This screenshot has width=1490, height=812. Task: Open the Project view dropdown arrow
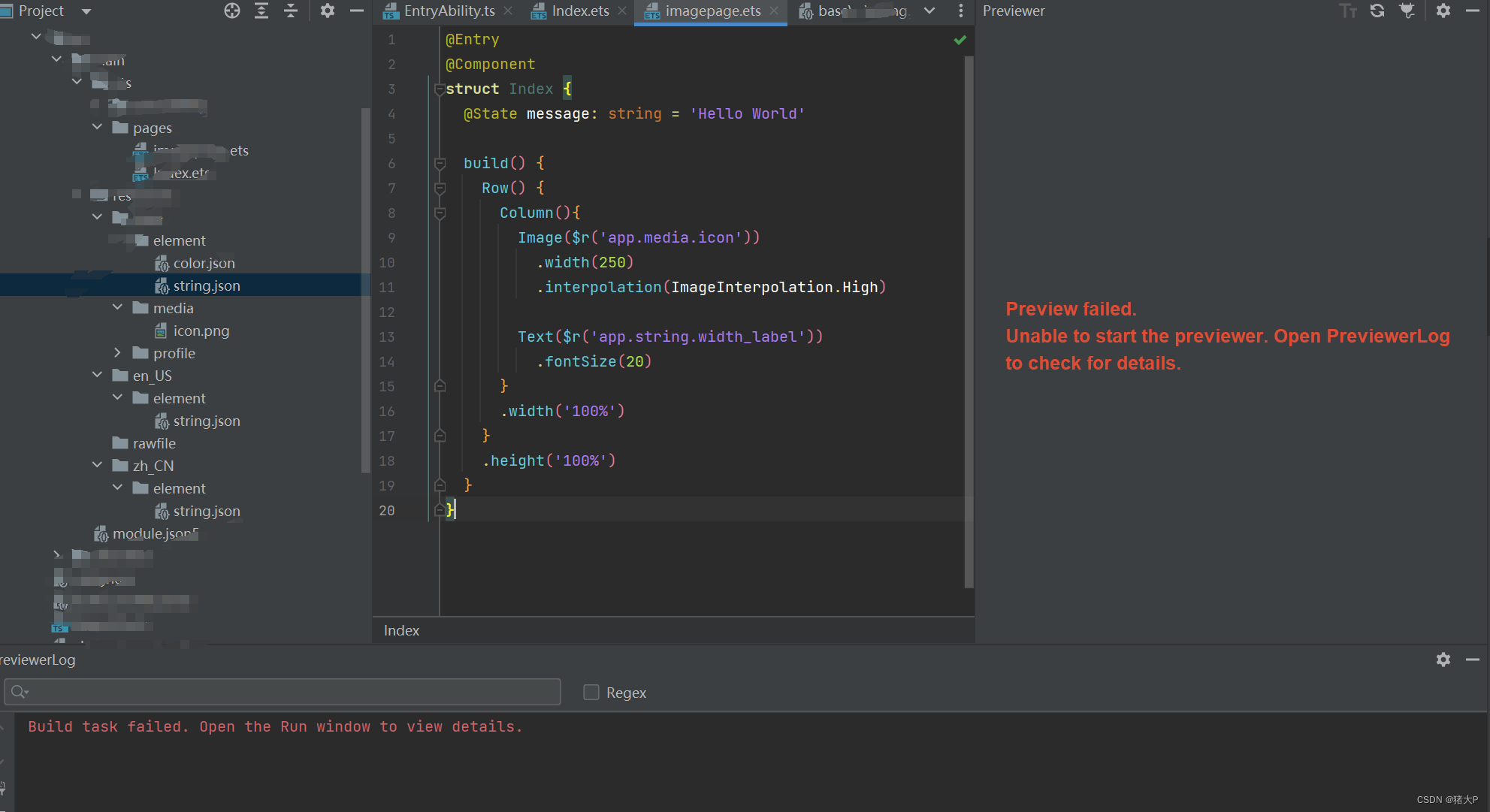[x=86, y=11]
